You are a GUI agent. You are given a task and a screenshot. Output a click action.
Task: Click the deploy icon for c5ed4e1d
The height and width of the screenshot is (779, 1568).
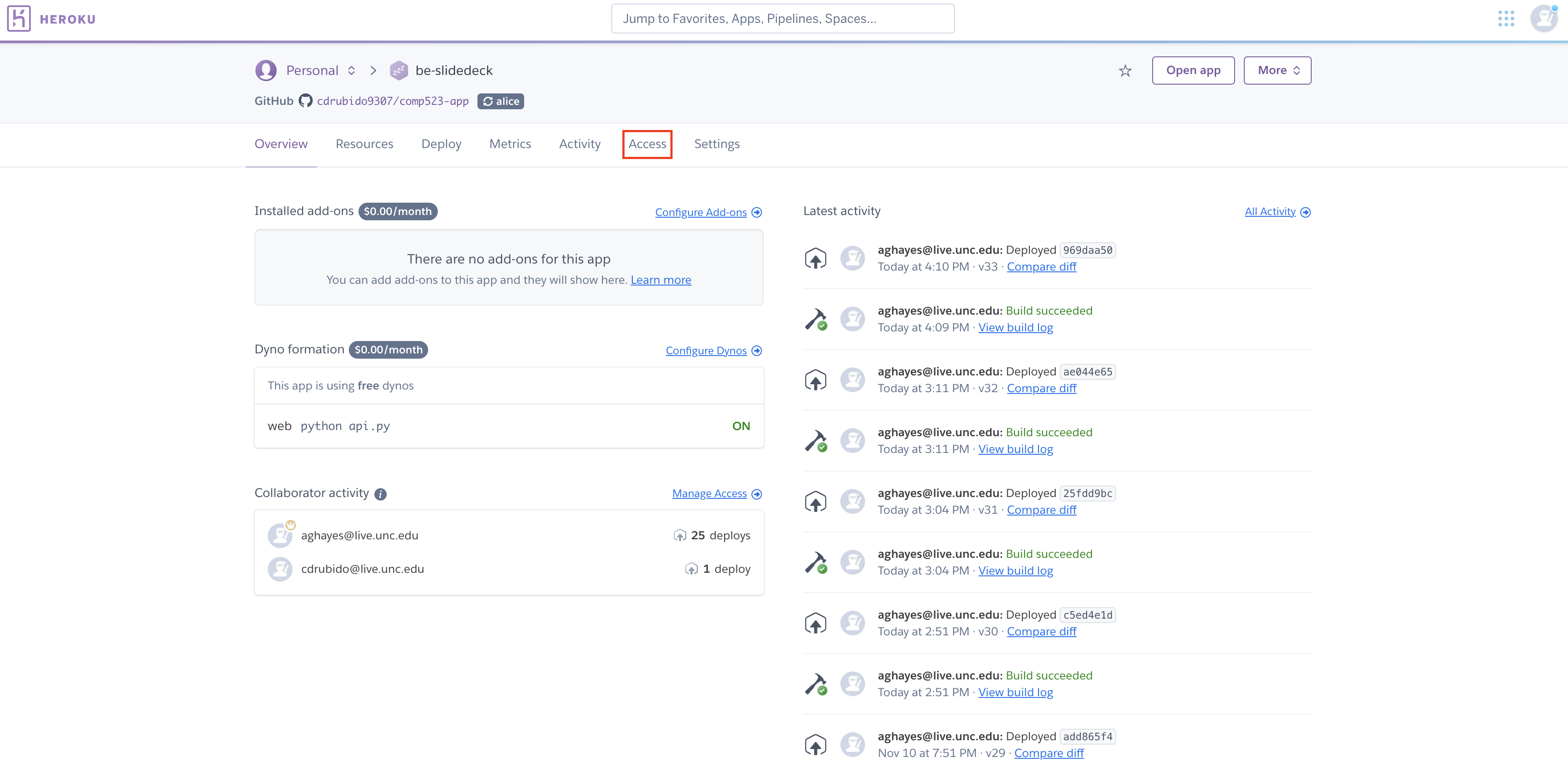816,623
